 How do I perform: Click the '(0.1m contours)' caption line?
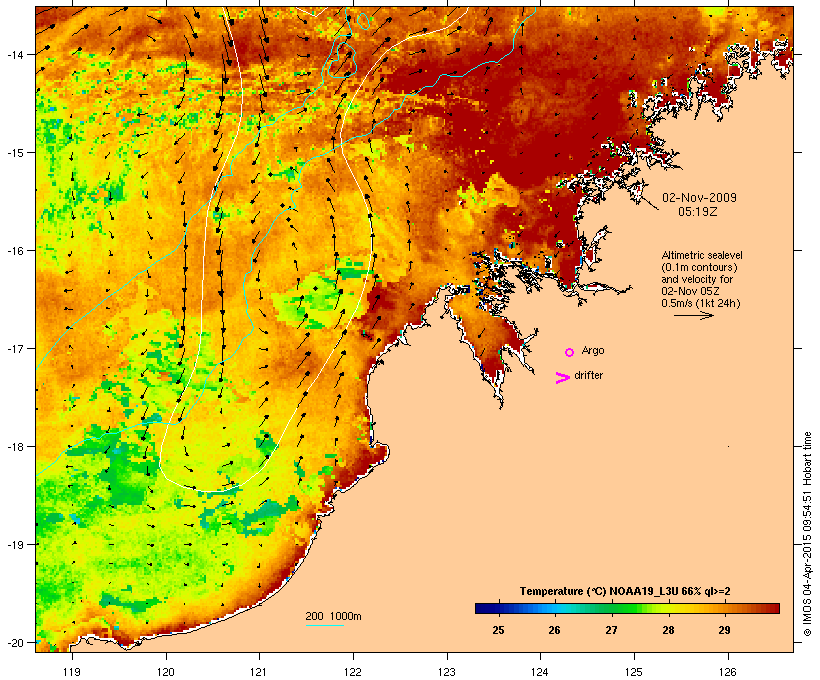tap(699, 267)
